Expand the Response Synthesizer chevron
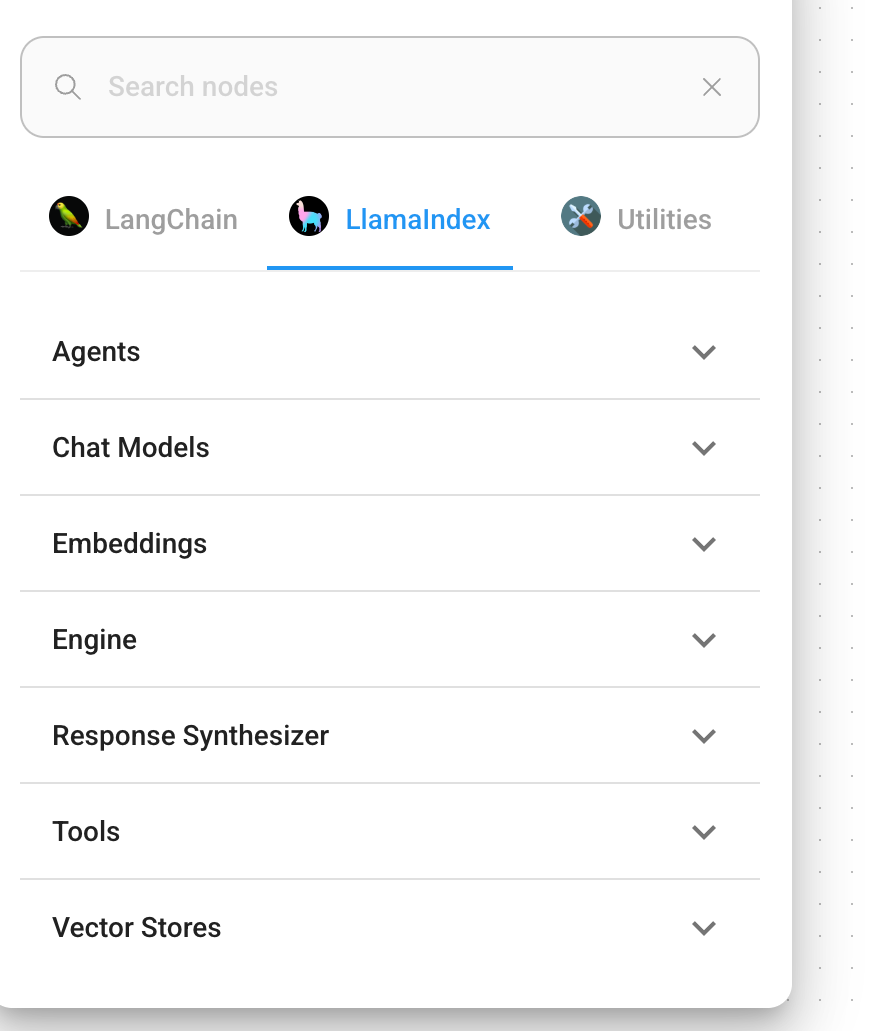The width and height of the screenshot is (874, 1032). 704,736
